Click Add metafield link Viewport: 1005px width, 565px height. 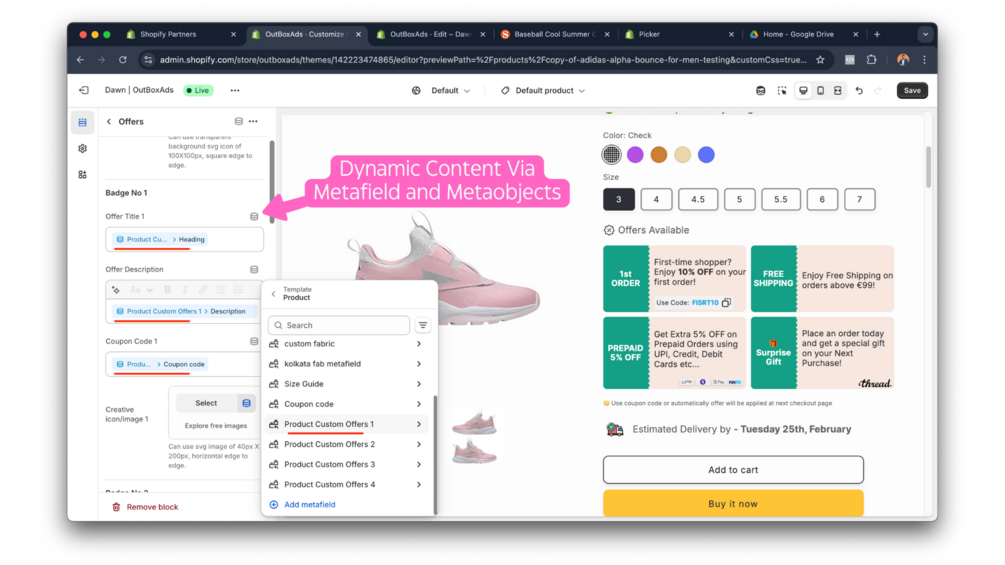[x=303, y=505]
